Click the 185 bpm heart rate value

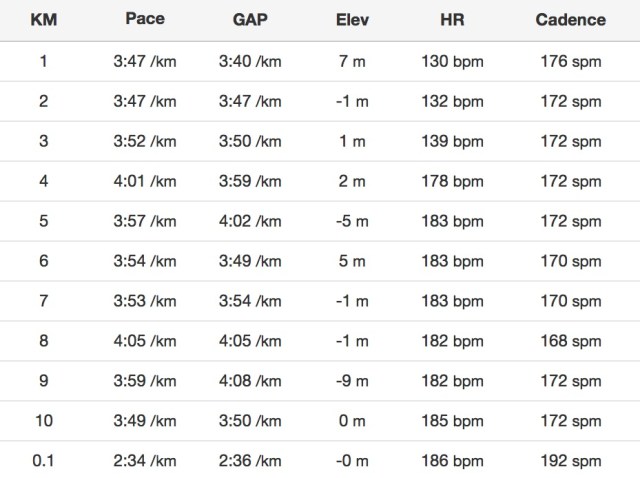[x=452, y=421]
